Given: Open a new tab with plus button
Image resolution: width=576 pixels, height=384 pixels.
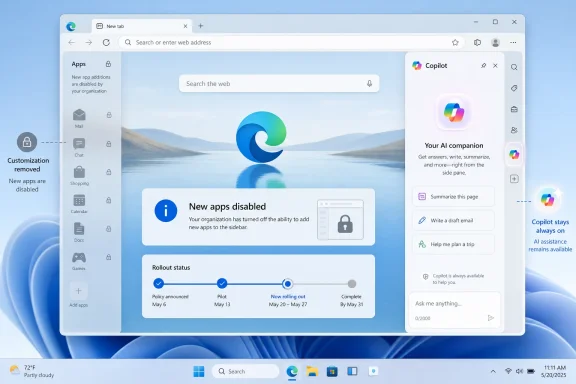Looking at the screenshot, I should (201, 26).
